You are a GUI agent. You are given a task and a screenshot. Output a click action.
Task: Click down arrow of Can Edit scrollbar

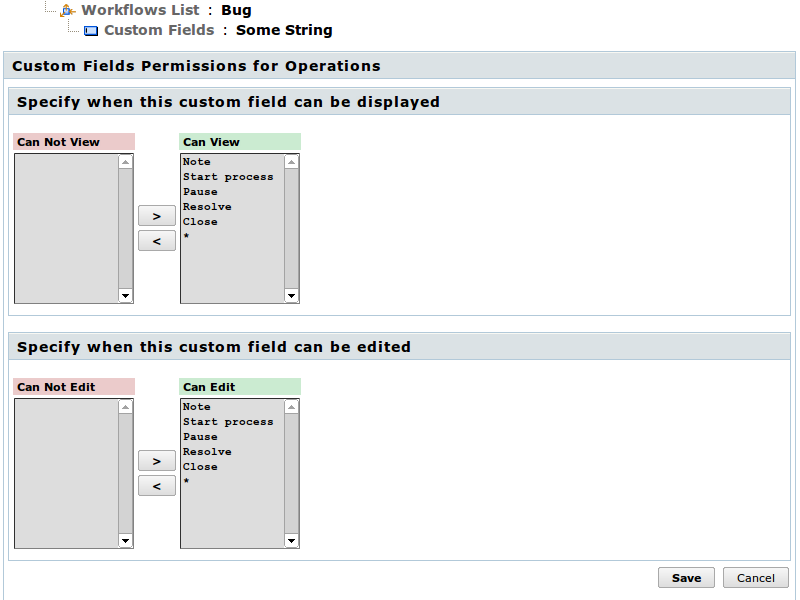pyautogui.click(x=291, y=540)
